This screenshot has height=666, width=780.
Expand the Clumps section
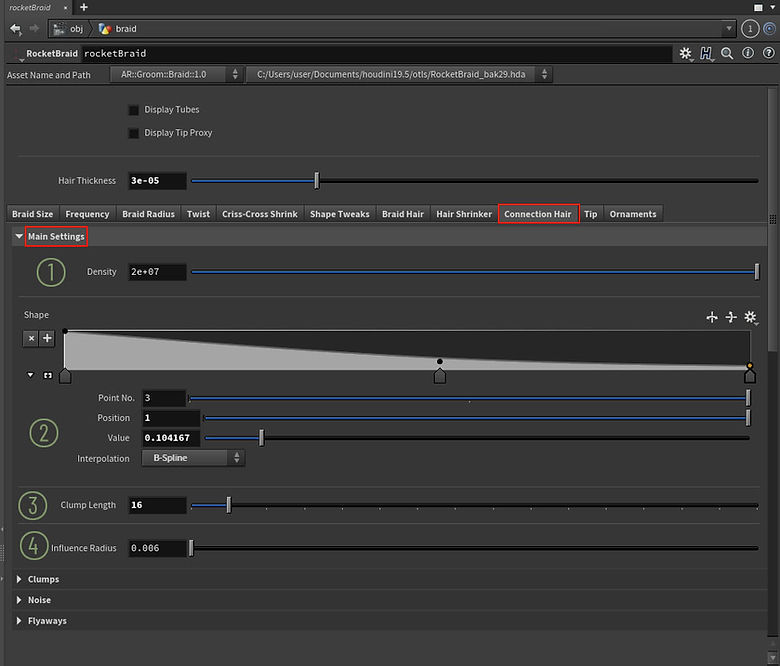tap(19, 579)
